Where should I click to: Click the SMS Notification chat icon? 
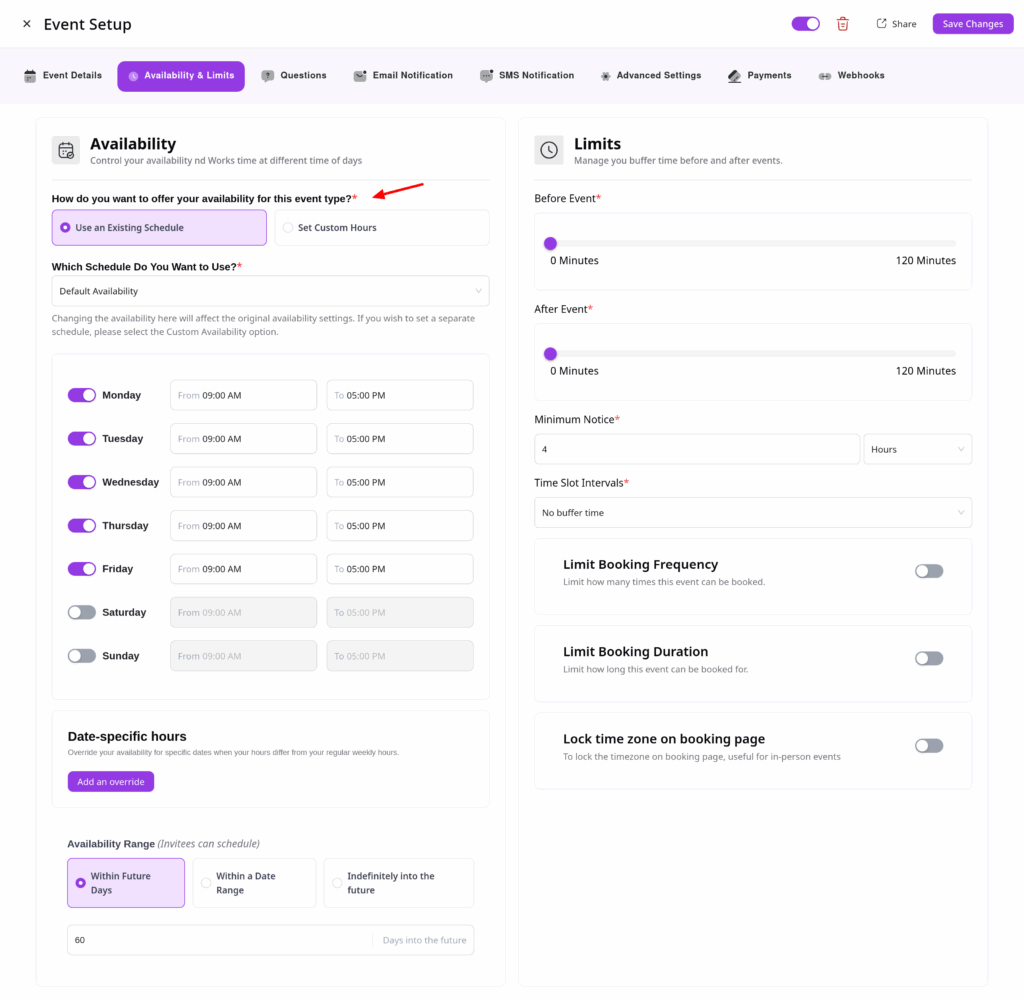pos(486,76)
